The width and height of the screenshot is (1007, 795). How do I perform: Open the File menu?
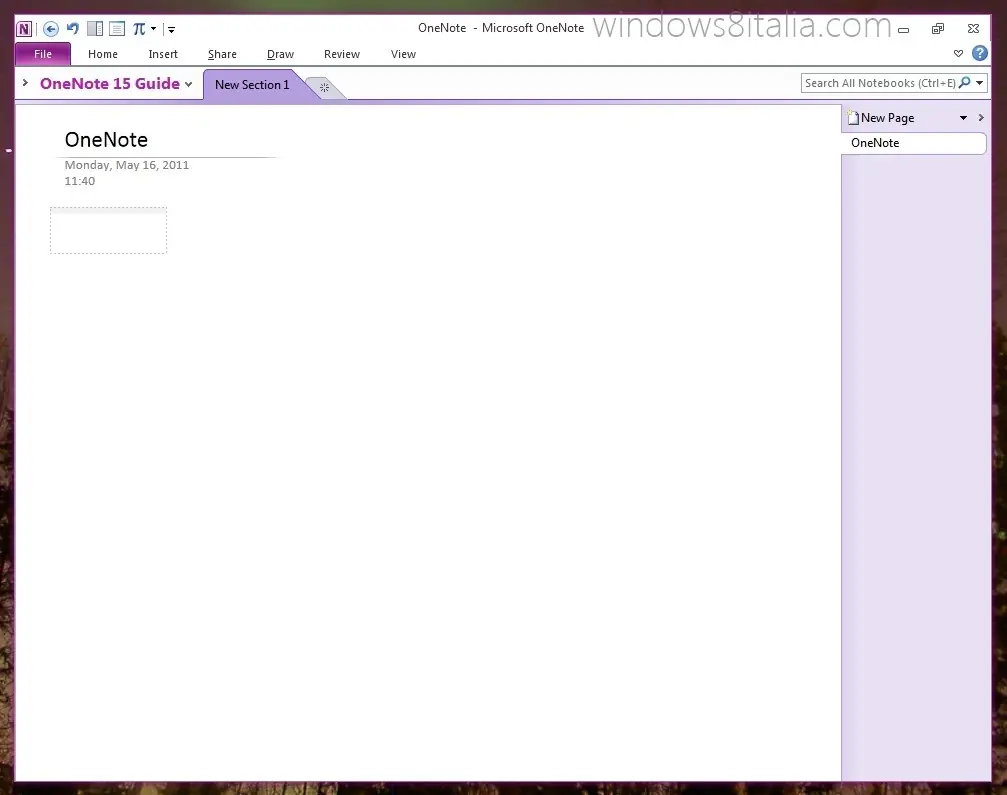coord(42,54)
